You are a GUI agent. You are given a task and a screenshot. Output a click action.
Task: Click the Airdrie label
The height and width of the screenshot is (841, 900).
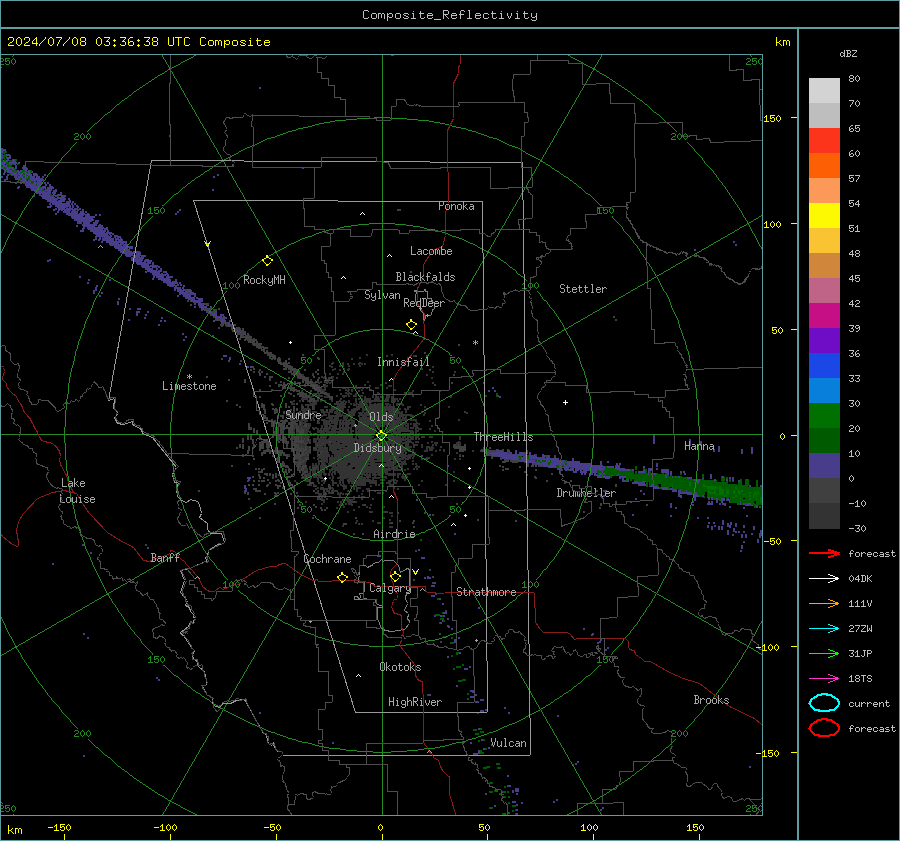[x=394, y=534]
